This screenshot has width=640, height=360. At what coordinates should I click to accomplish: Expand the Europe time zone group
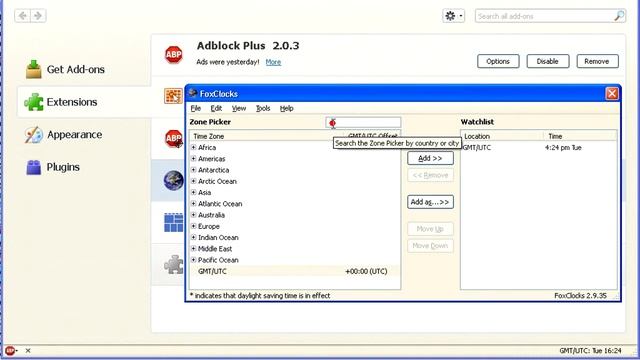[194, 226]
